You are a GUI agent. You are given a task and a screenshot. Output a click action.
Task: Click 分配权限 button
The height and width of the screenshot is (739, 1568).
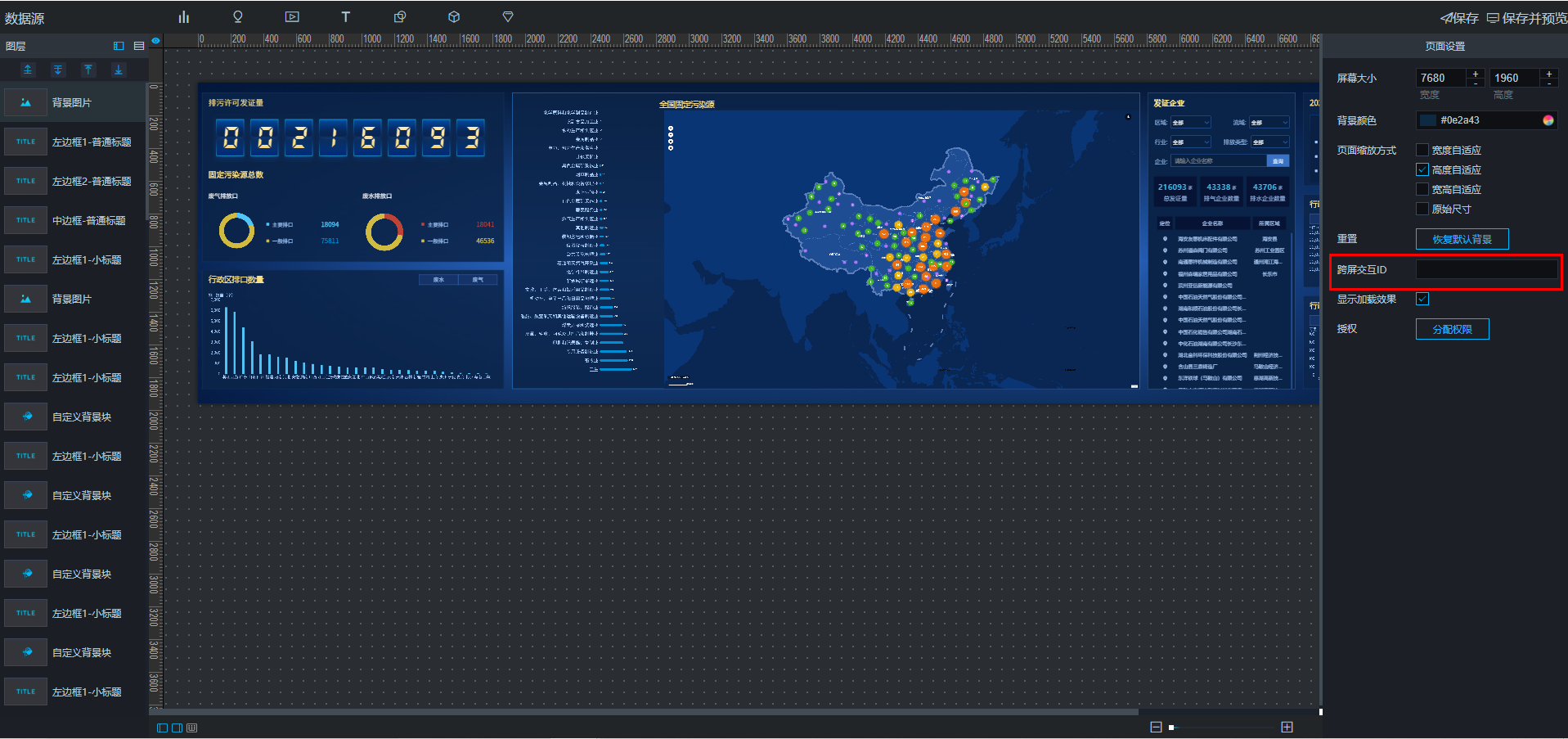tap(1452, 329)
